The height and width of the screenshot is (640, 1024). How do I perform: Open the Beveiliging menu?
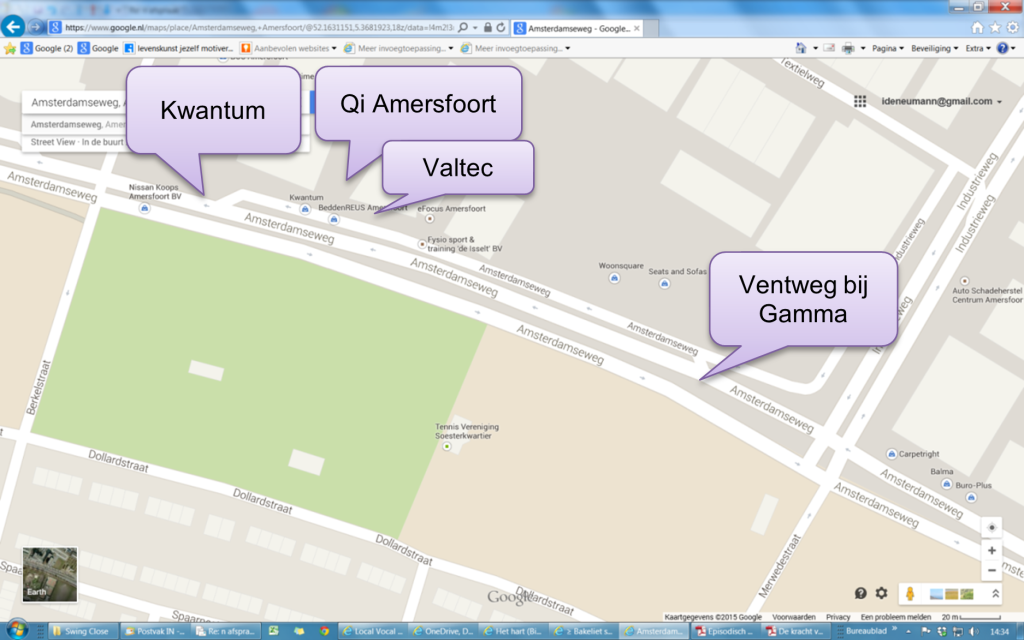click(x=935, y=48)
